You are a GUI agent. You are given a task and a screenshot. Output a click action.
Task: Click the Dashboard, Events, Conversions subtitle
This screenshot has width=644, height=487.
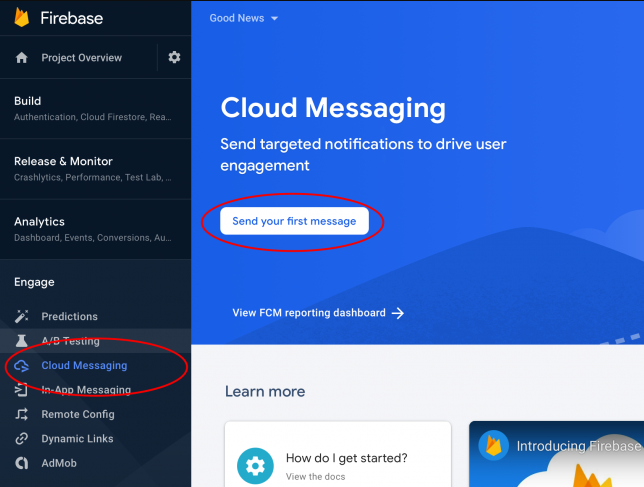tap(93, 238)
